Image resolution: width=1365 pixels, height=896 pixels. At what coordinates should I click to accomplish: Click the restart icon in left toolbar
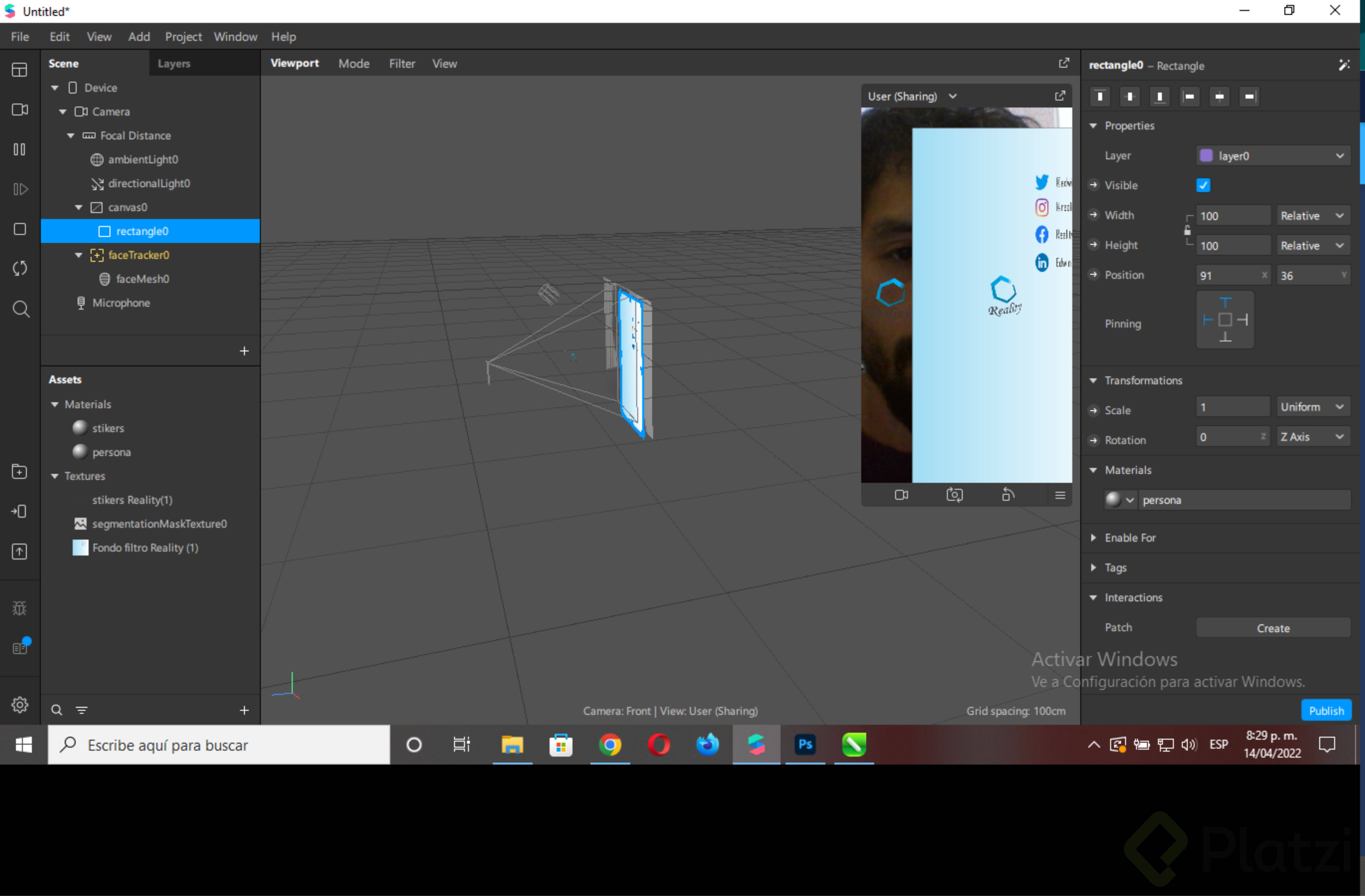click(x=20, y=268)
